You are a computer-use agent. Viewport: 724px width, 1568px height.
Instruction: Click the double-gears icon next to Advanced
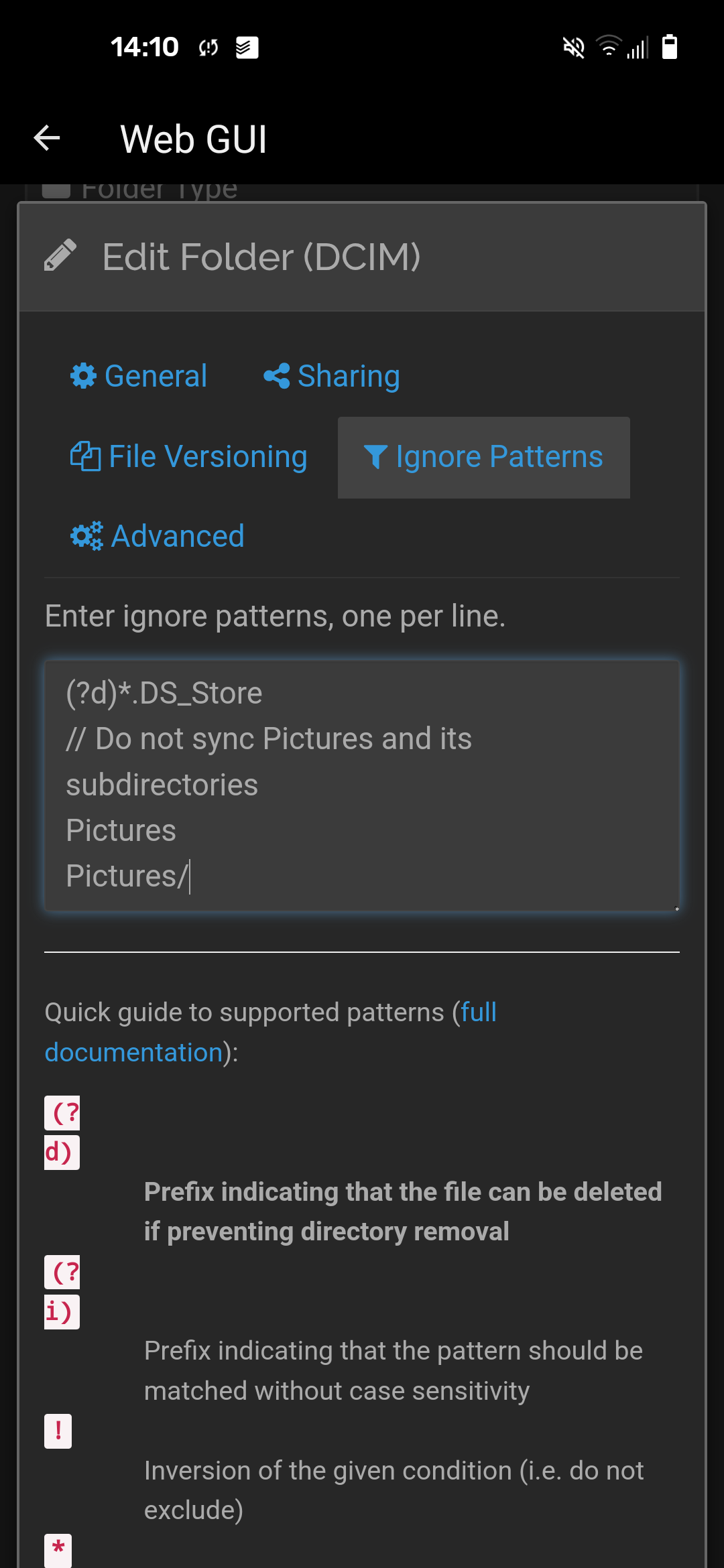coord(85,536)
